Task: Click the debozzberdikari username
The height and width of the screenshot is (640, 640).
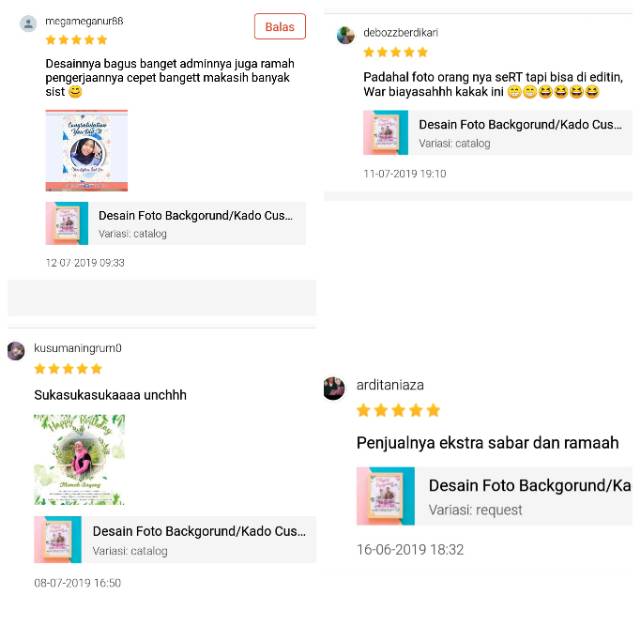Action: (400, 32)
